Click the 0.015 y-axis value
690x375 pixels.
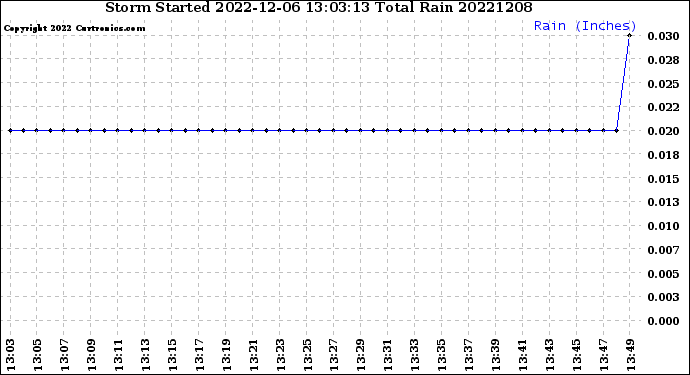click(x=663, y=179)
